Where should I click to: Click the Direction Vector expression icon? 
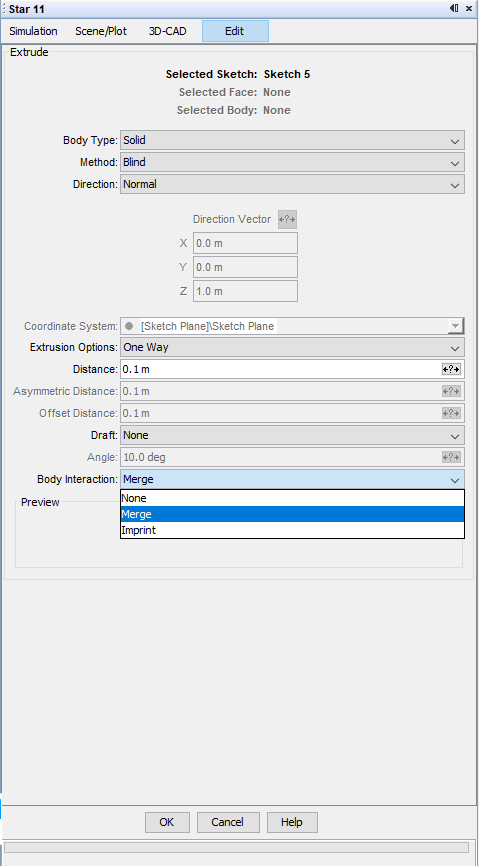coord(287,219)
